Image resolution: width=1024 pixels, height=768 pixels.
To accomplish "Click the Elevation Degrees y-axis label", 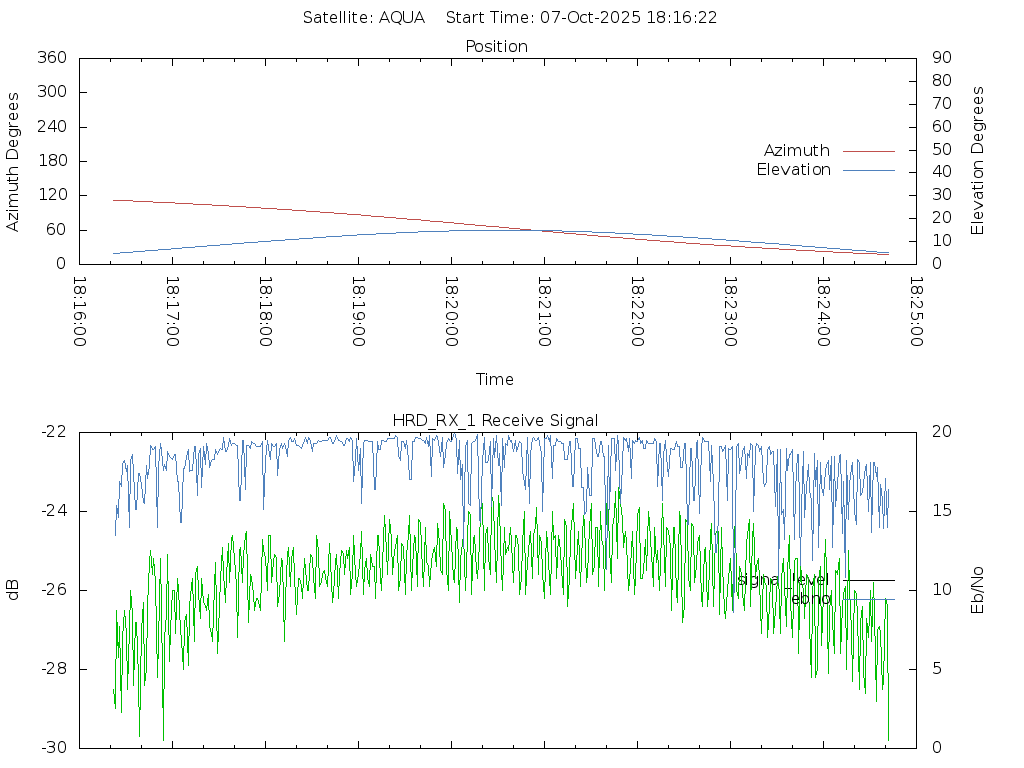I will 978,161.
